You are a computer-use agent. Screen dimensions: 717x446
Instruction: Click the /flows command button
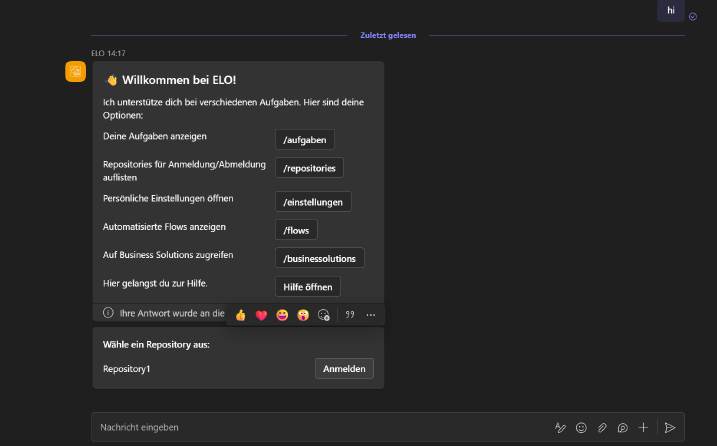point(296,230)
